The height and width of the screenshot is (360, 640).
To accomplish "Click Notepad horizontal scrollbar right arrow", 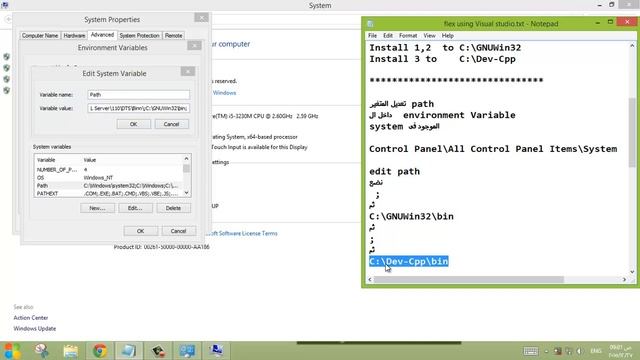I will coord(624,280).
